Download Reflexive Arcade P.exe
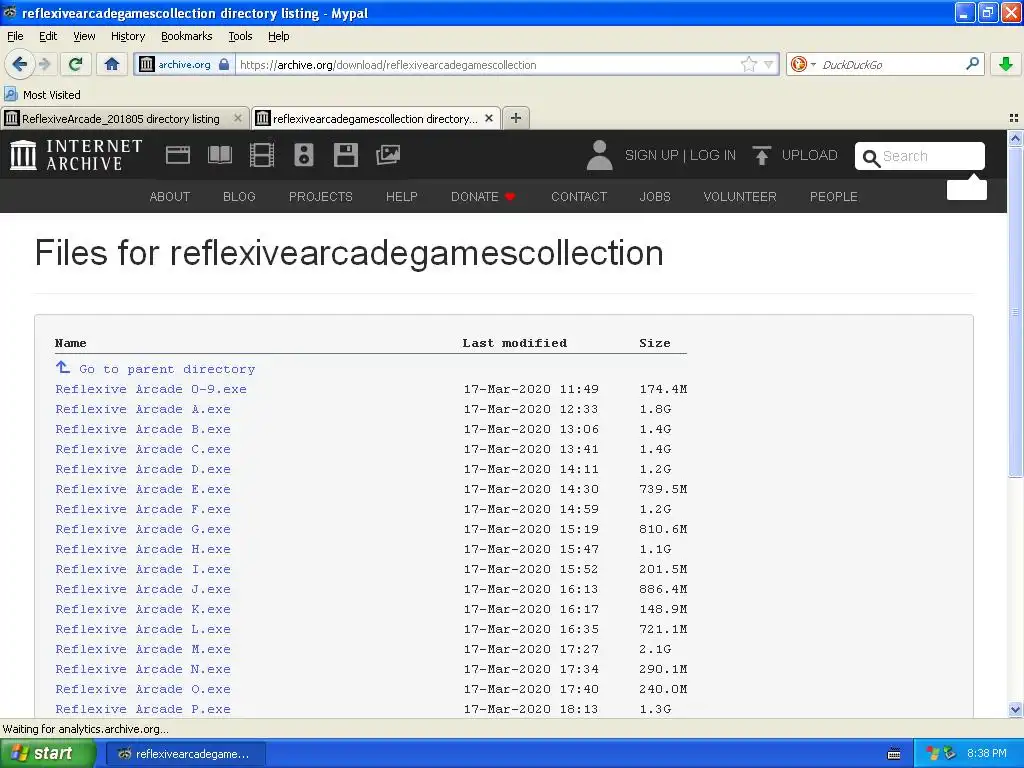Image resolution: width=1024 pixels, height=768 pixels. tap(143, 709)
